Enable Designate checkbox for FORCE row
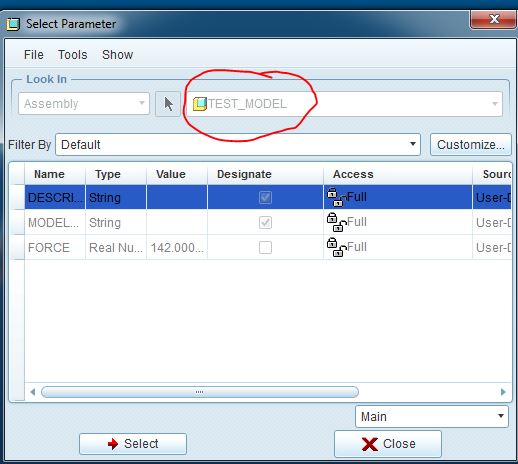The image size is (518, 464). [x=265, y=248]
